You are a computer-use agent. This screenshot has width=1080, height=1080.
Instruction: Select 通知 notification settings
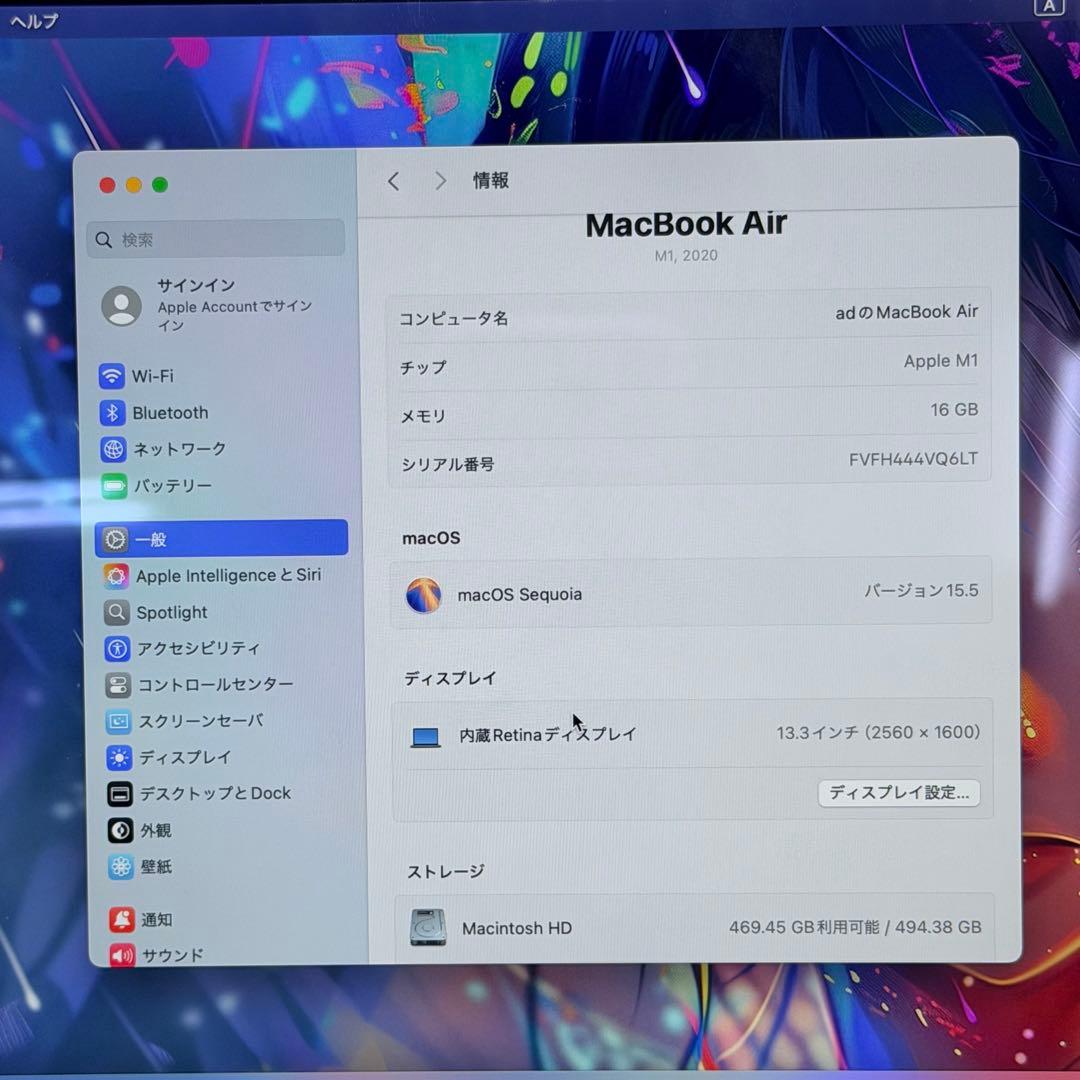pyautogui.click(x=155, y=920)
